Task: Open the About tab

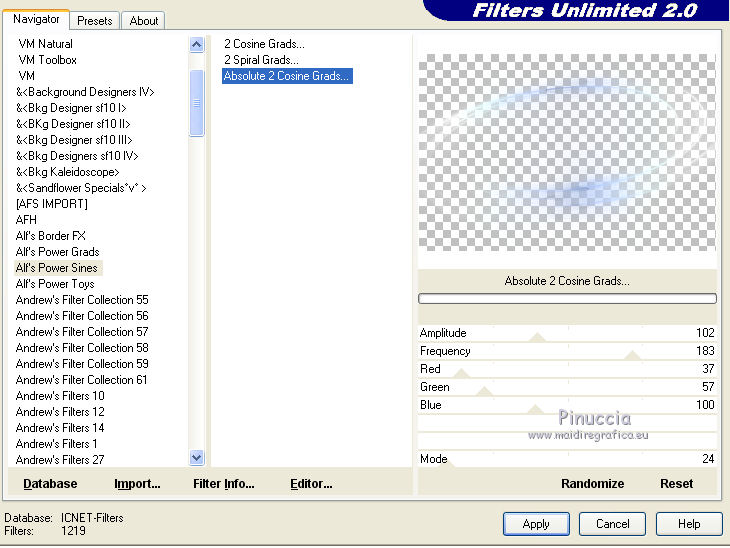Action: [143, 21]
